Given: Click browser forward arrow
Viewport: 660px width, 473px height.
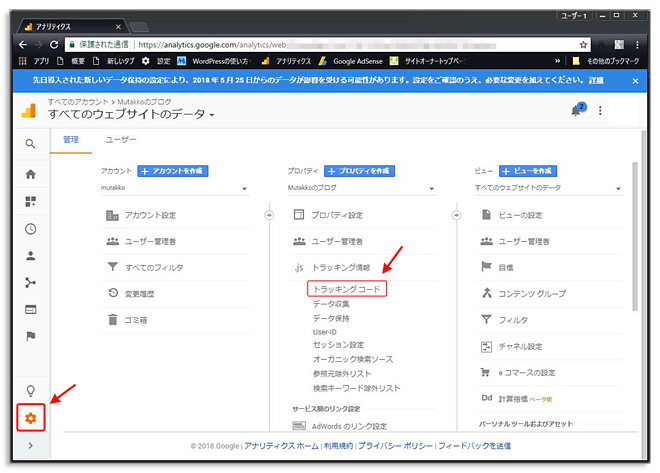Looking at the screenshot, I should click(x=38, y=45).
